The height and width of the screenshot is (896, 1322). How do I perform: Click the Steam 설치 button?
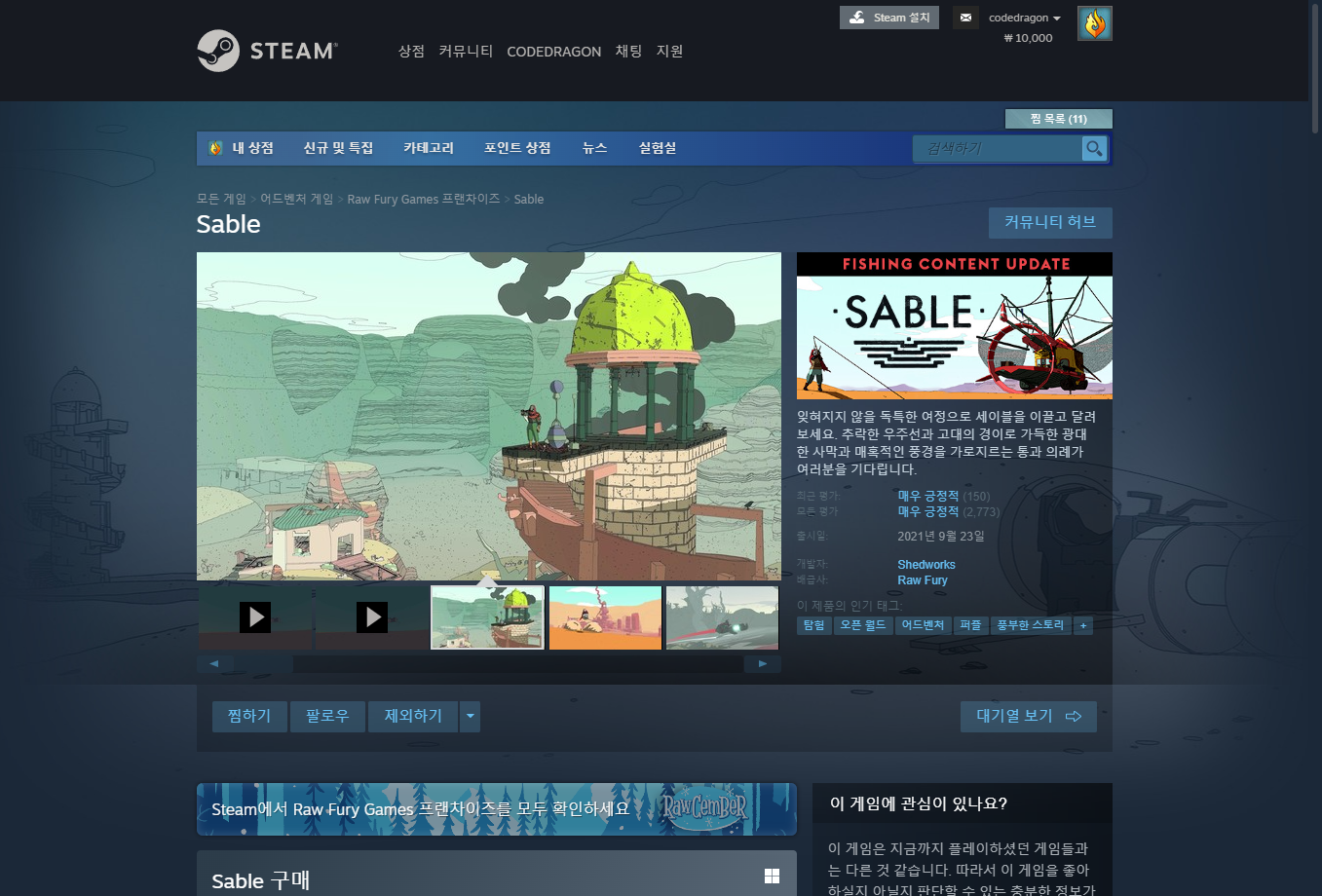click(889, 18)
